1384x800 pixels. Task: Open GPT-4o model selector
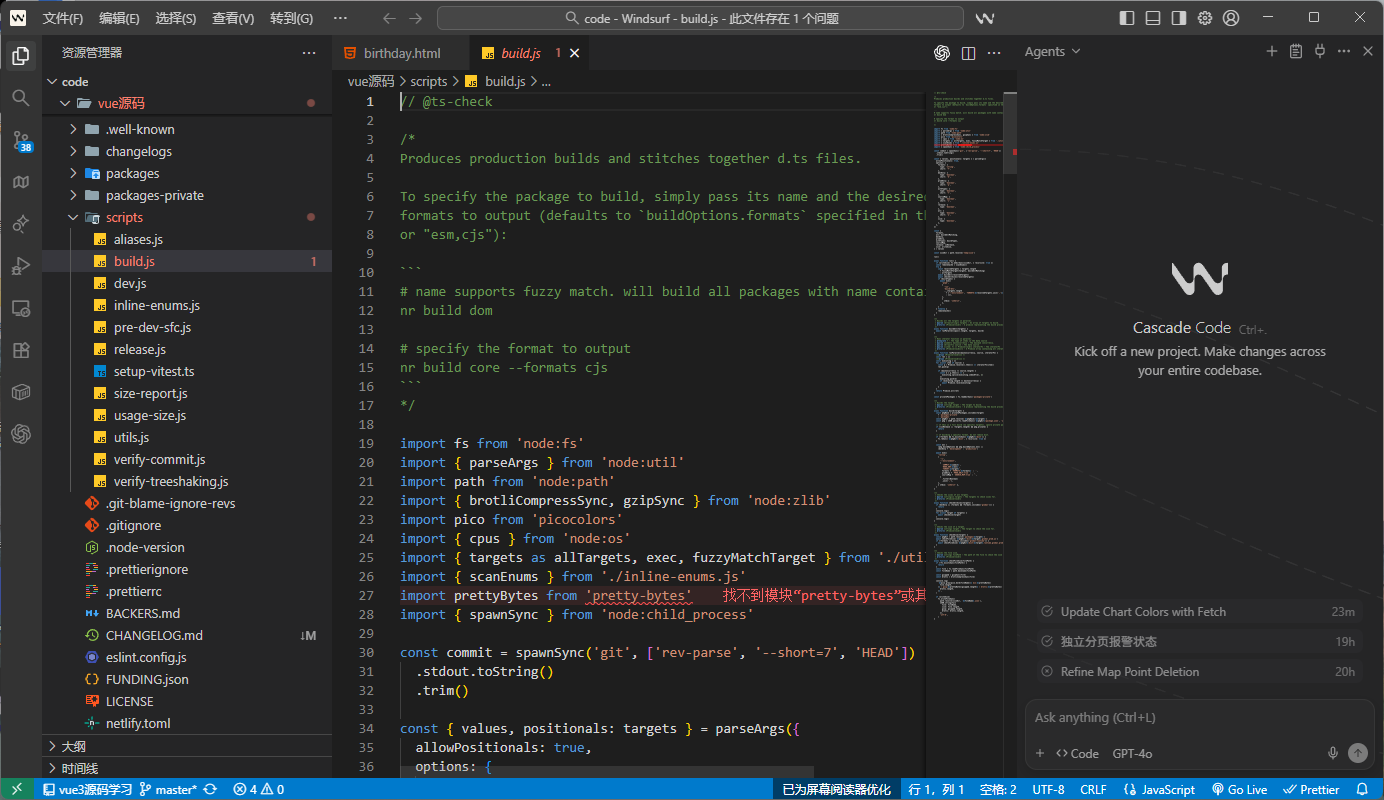pos(1132,753)
